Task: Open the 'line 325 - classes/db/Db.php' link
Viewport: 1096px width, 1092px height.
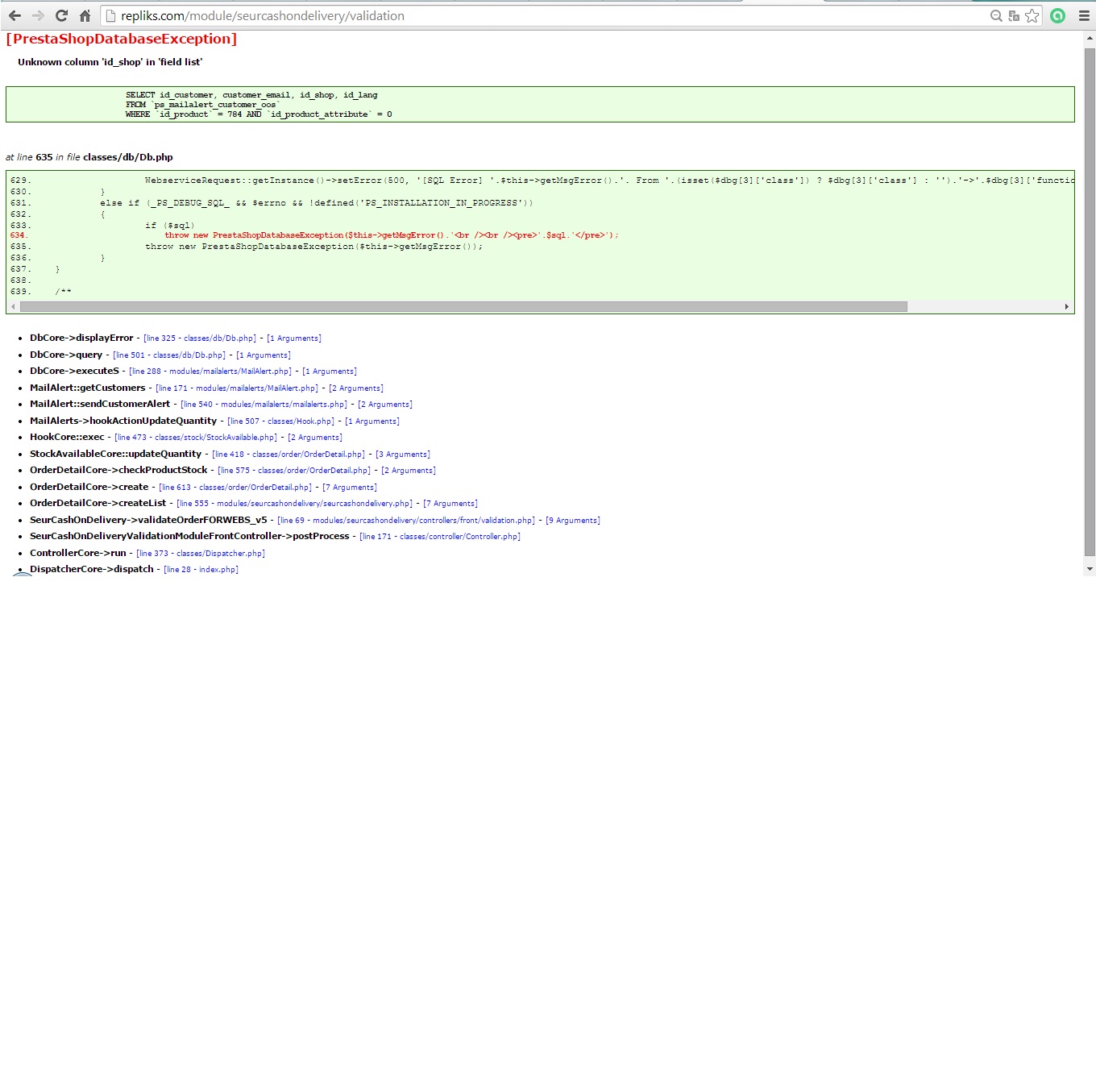Action: pyautogui.click(x=200, y=338)
